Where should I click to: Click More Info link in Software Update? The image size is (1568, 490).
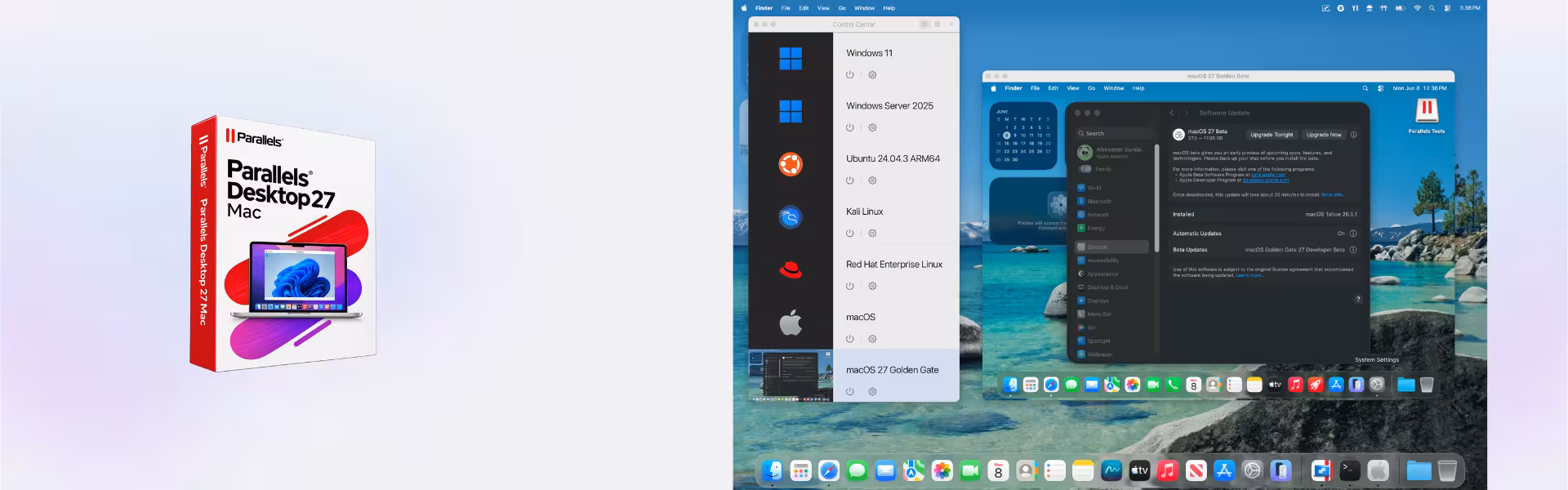point(1332,195)
